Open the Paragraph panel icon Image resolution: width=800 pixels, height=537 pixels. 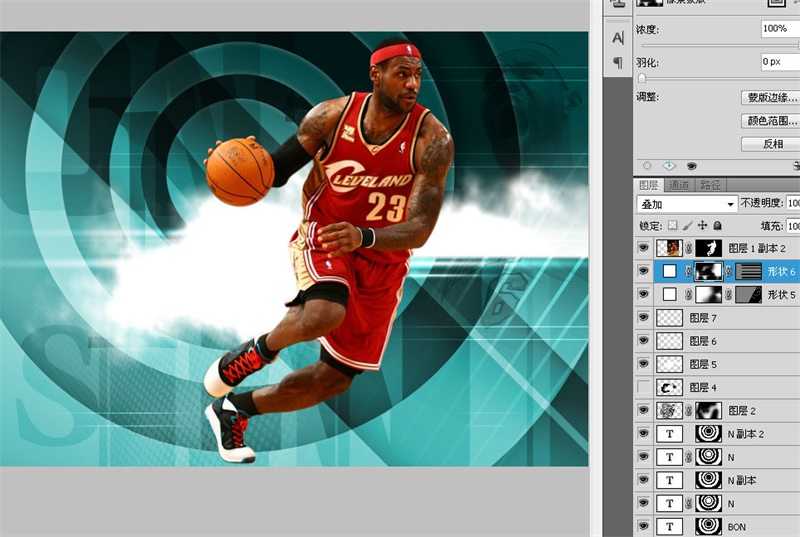(617, 62)
